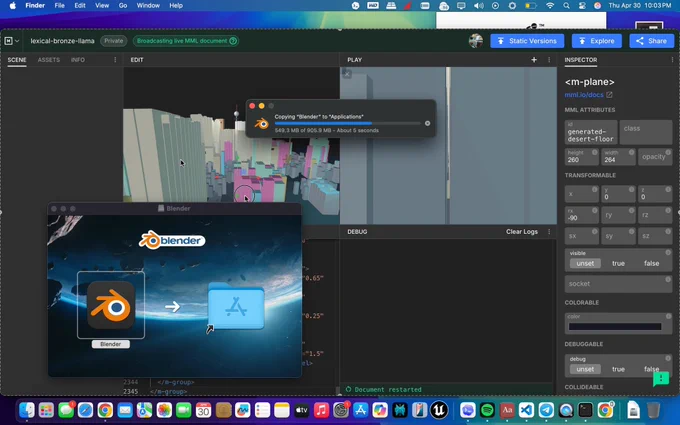Screen dimensions: 680x425
Task: Open the help icon beside Broadcasting live MML document
Action: pos(233,41)
